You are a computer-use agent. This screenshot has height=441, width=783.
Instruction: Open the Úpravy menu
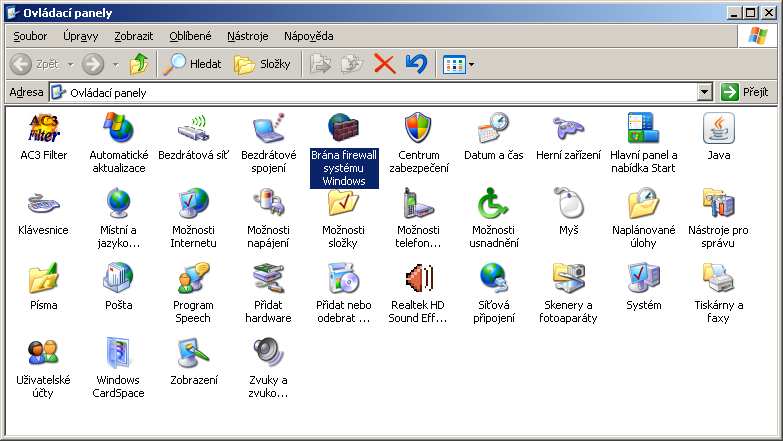click(x=80, y=36)
